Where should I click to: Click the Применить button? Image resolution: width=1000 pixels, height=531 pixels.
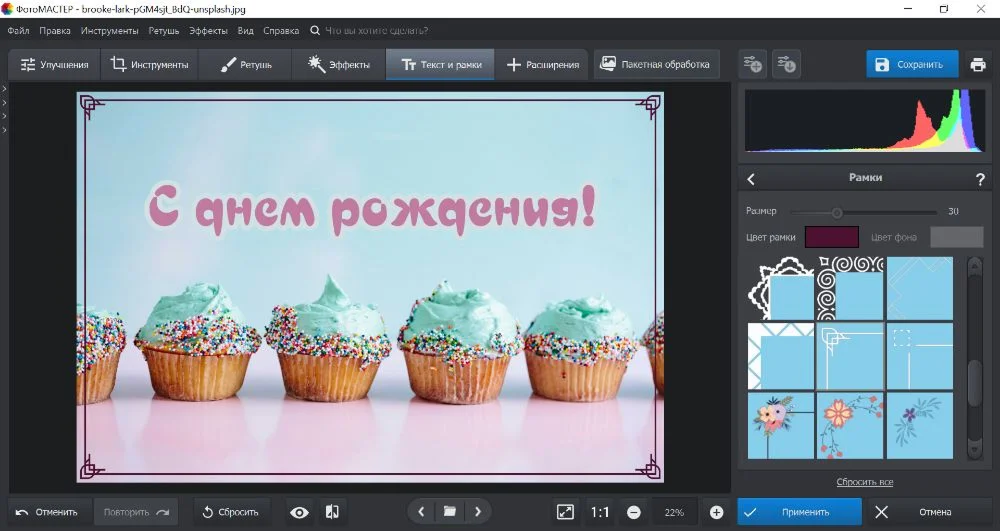800,512
